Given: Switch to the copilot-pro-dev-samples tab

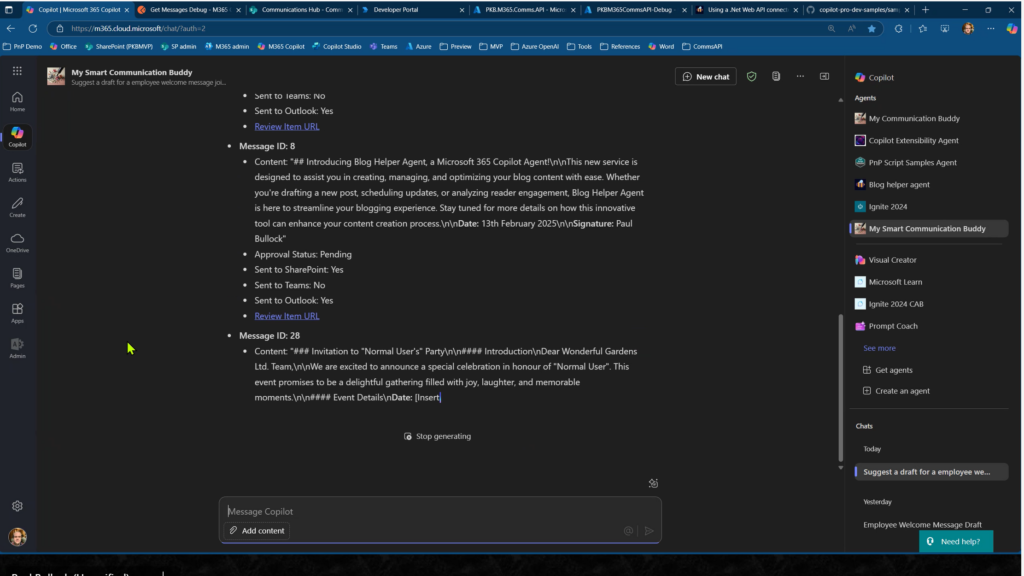Looking at the screenshot, I should [858, 10].
